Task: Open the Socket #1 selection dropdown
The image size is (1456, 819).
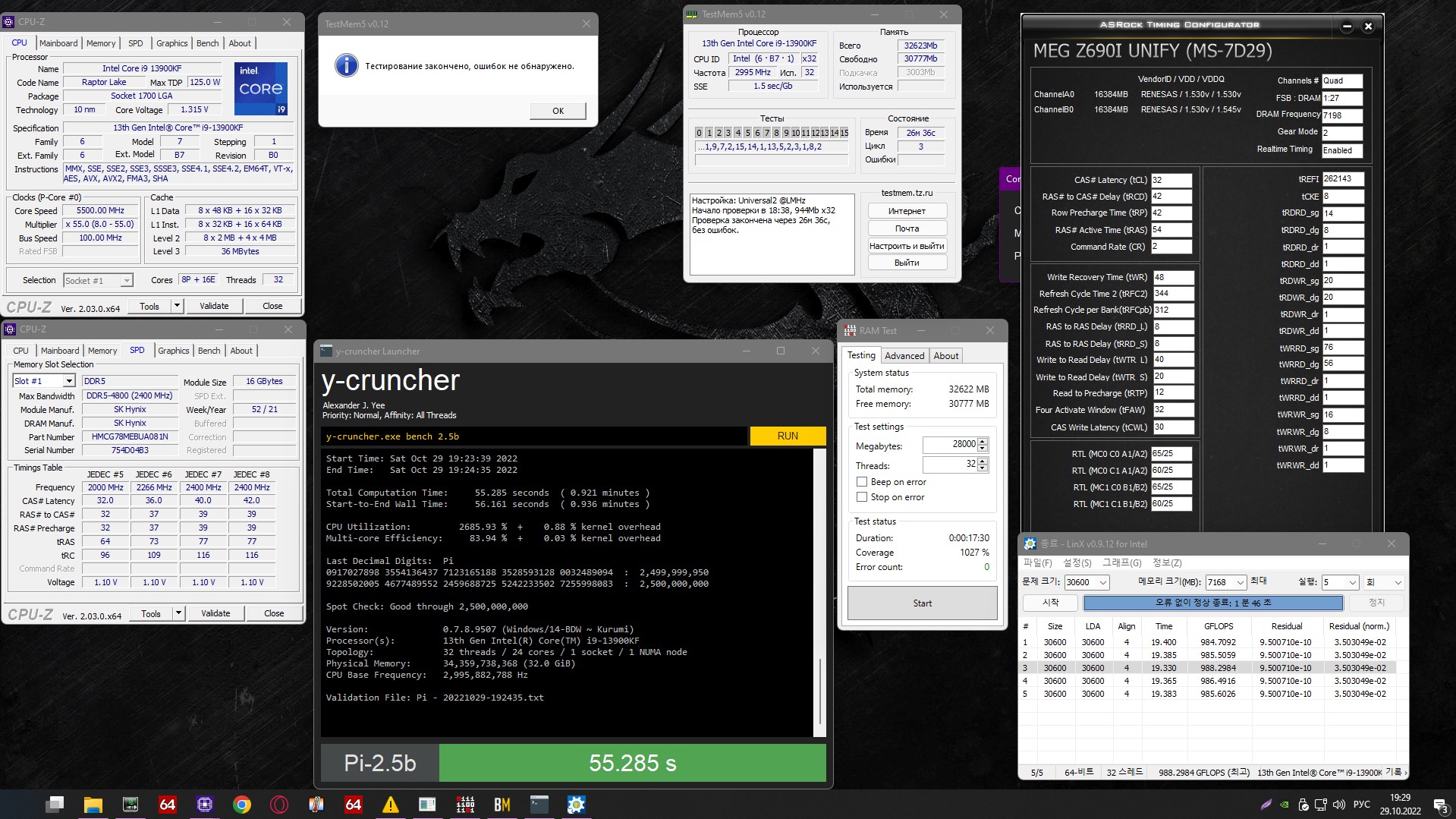Action: pyautogui.click(x=127, y=281)
